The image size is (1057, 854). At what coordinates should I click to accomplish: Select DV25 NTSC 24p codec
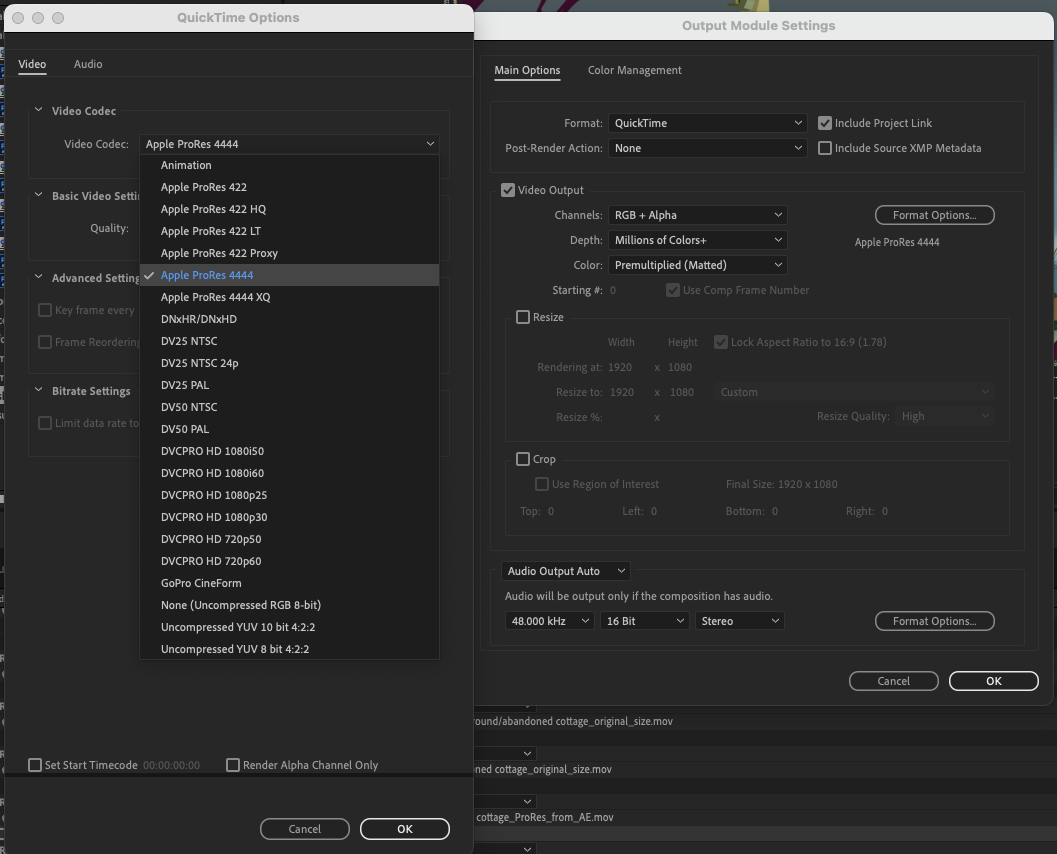pos(289,363)
